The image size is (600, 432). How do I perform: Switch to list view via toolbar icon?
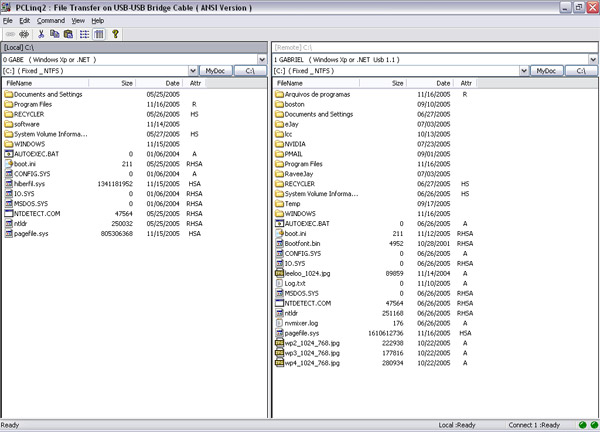point(84,33)
